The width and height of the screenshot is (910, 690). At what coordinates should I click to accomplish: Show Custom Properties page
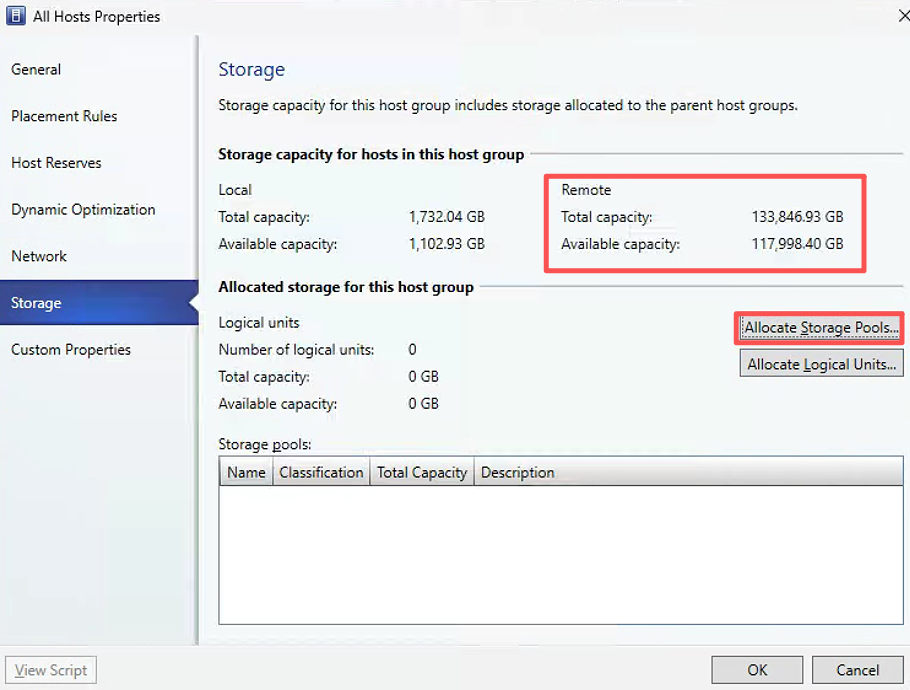click(x=71, y=350)
